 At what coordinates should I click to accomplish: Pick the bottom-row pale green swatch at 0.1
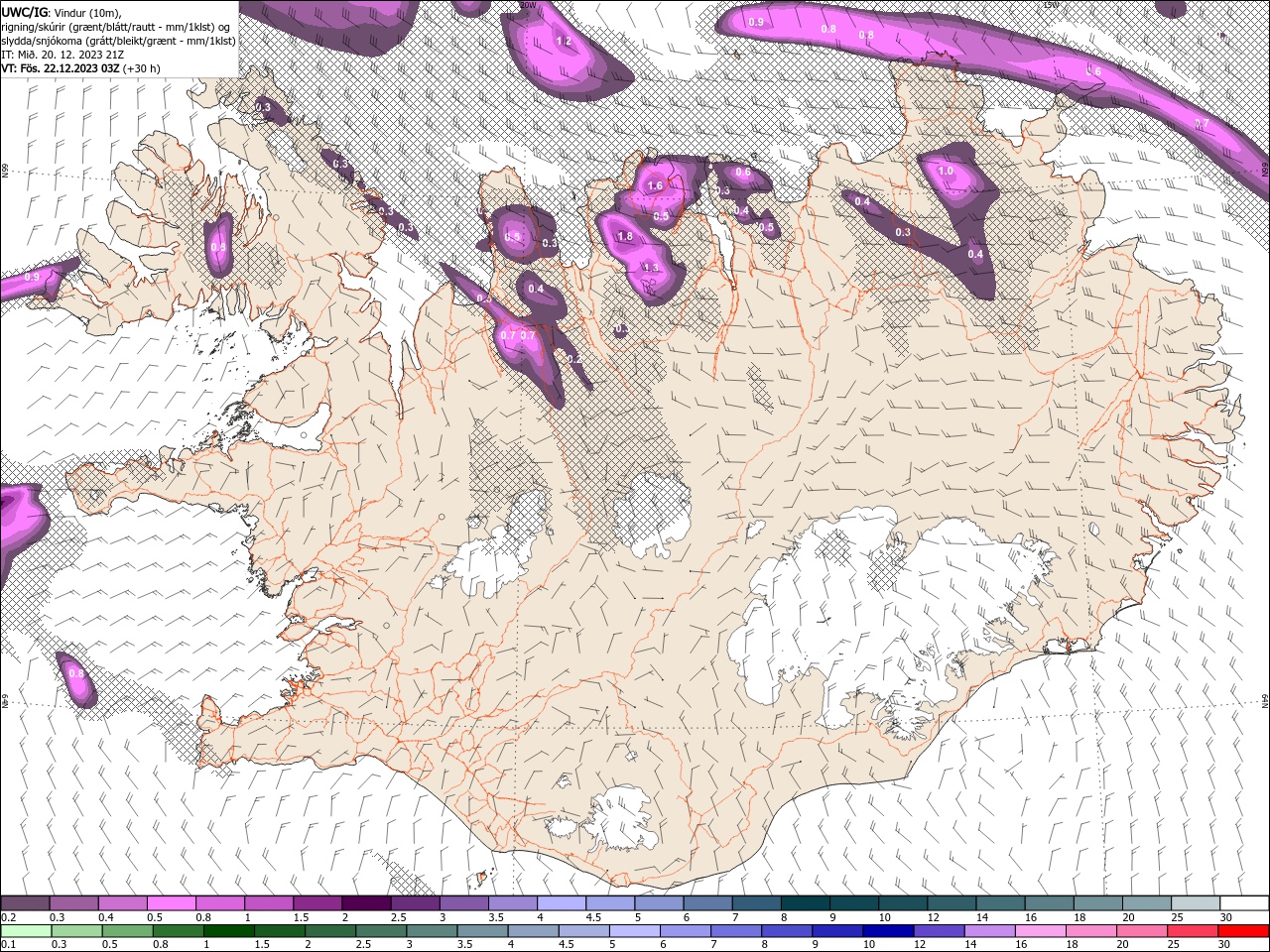(x=26, y=931)
